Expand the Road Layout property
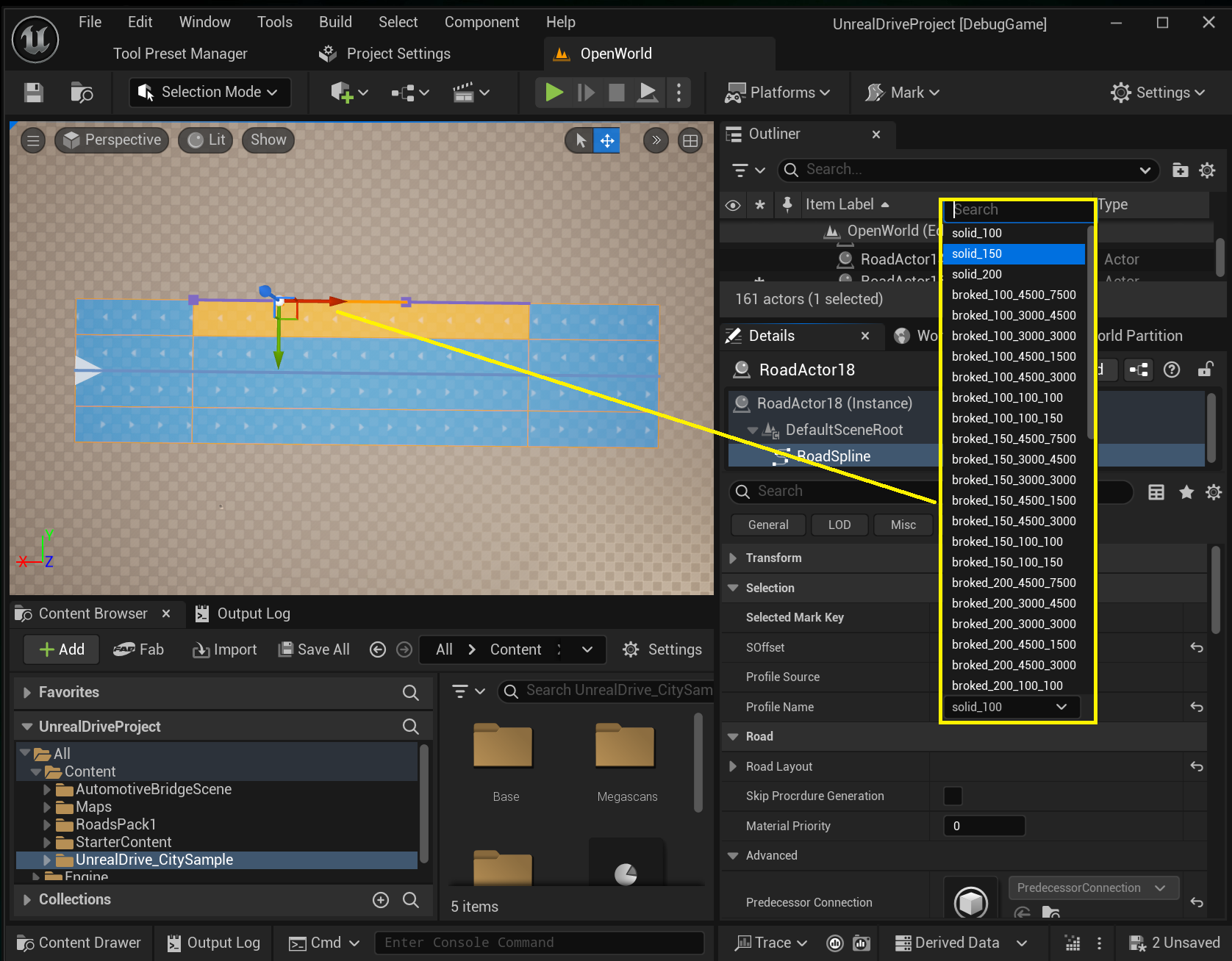Screen dimensions: 1232x961 pos(733,766)
